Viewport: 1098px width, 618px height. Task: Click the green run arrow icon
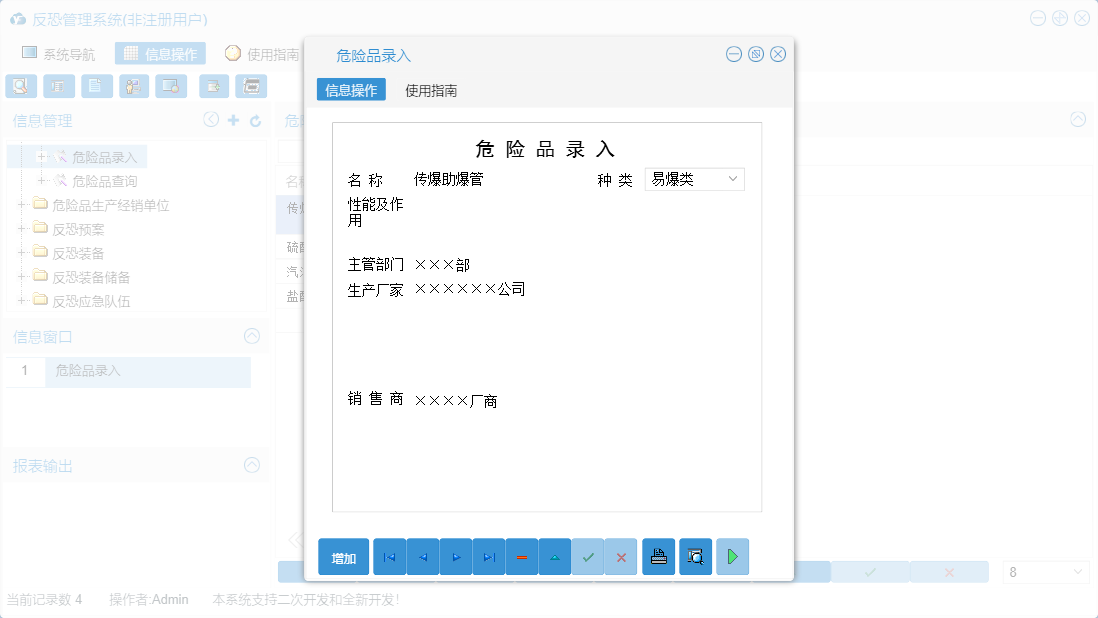pos(731,556)
